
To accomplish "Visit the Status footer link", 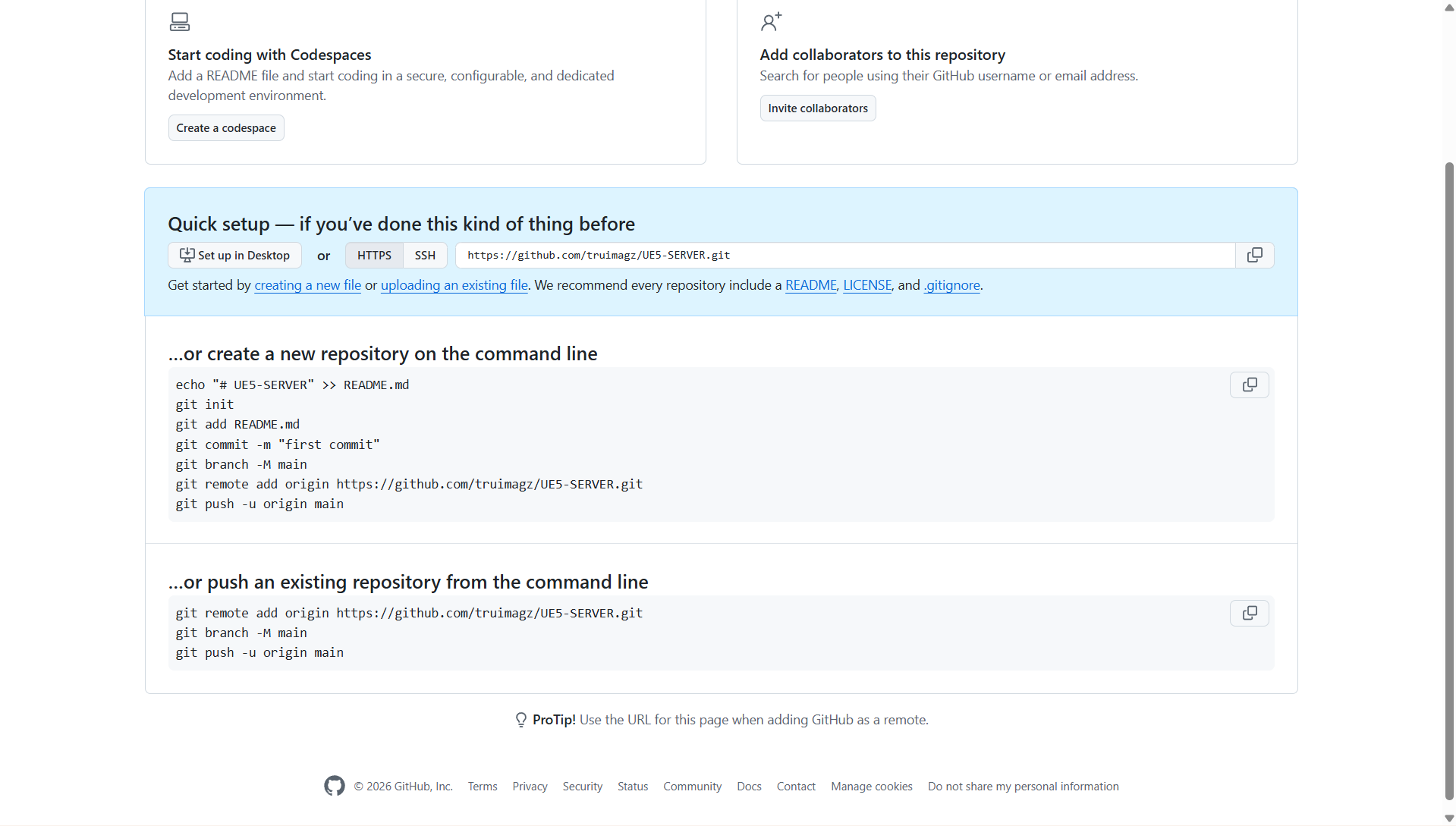I will pyautogui.click(x=633, y=787).
